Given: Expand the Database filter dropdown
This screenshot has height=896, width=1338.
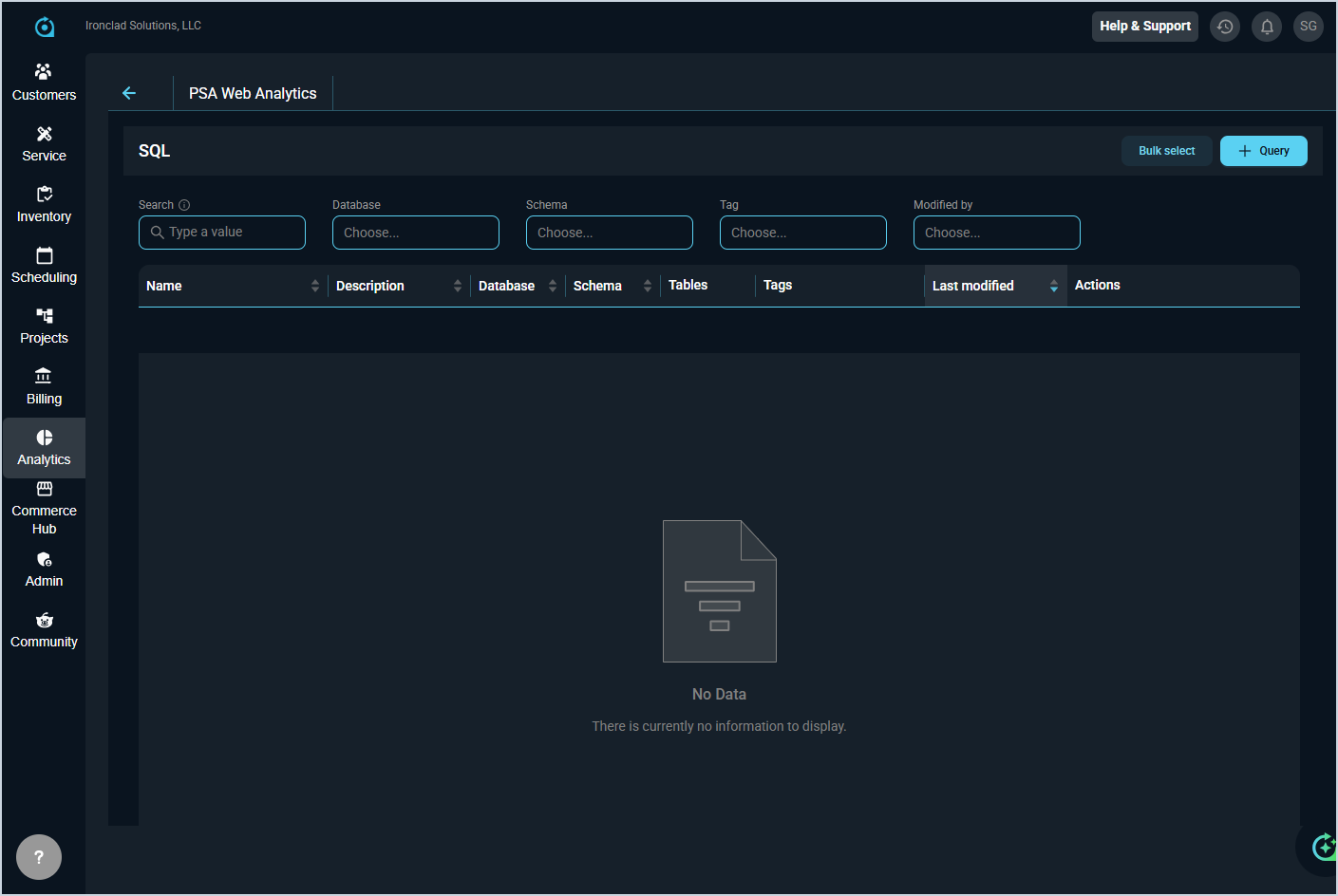Looking at the screenshot, I should (415, 233).
